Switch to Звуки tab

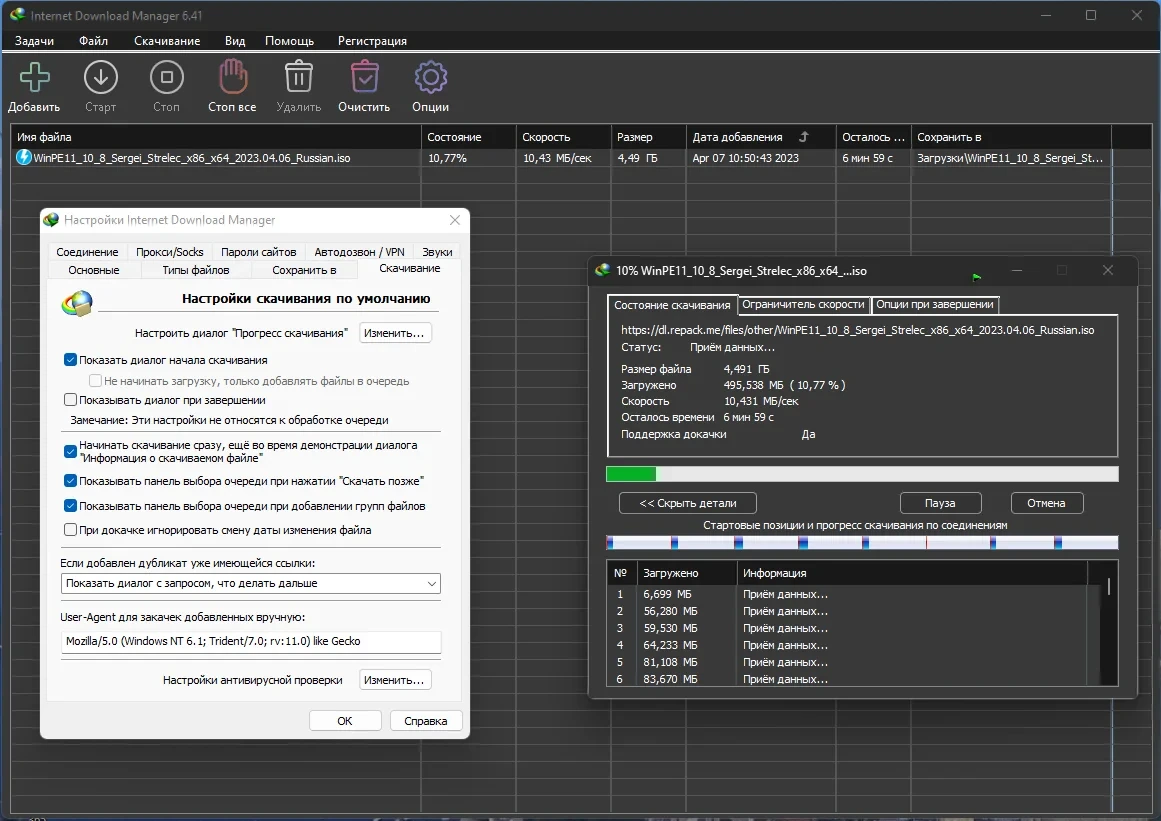(437, 252)
